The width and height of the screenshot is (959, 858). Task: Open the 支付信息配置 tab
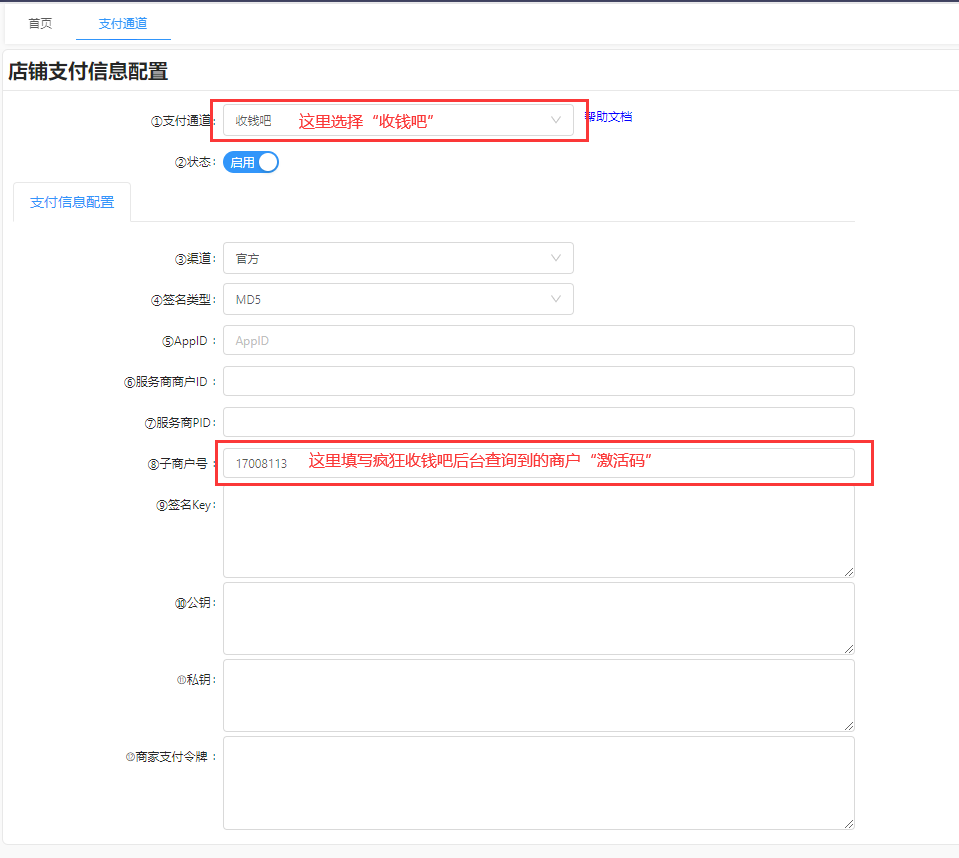pos(72,202)
